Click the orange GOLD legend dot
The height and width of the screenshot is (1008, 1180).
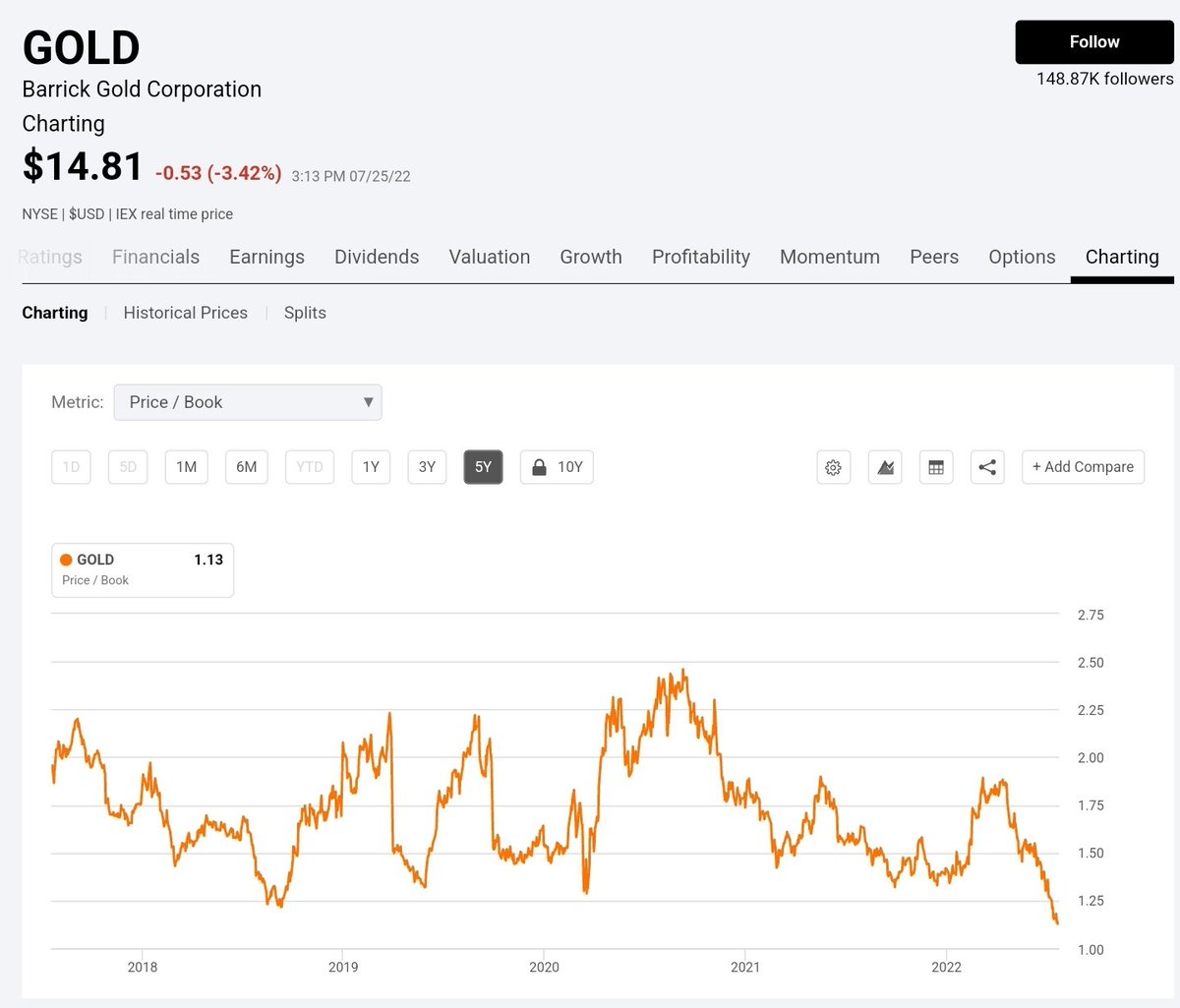coord(67,560)
